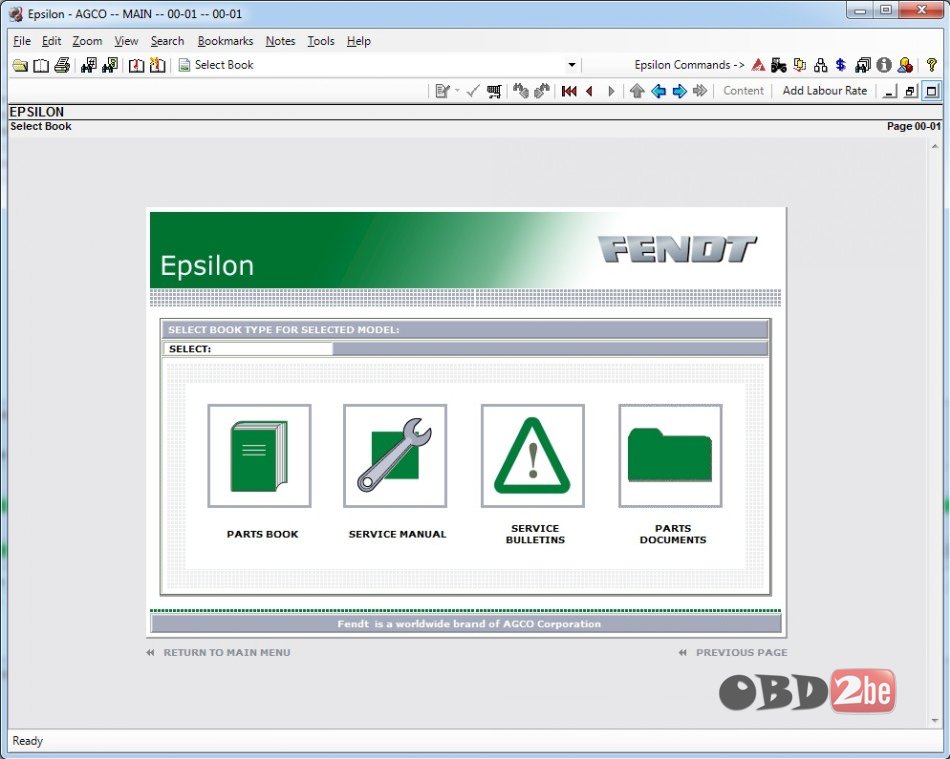This screenshot has width=950, height=759.
Task: Click Ready status bar text
Action: tap(28, 741)
